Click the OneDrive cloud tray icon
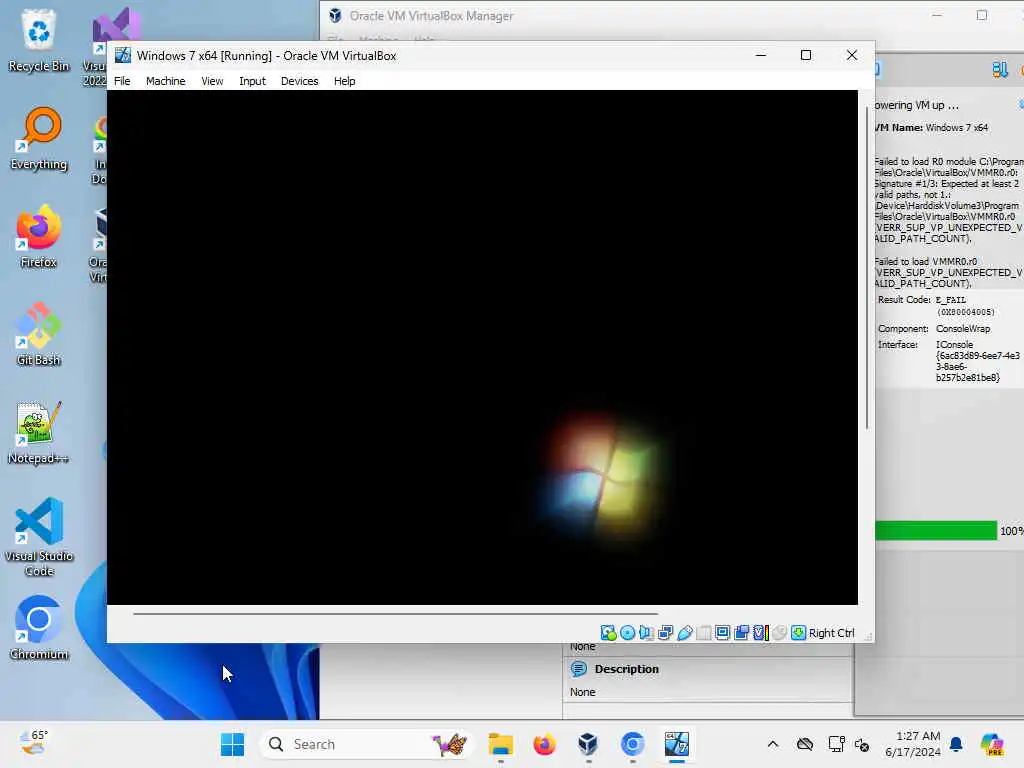The width and height of the screenshot is (1024, 768). (x=805, y=744)
